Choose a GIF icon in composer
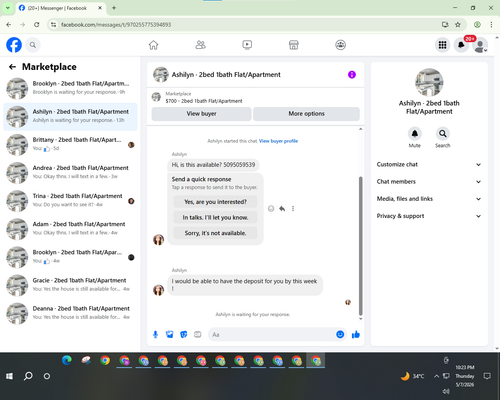 pos(198,334)
